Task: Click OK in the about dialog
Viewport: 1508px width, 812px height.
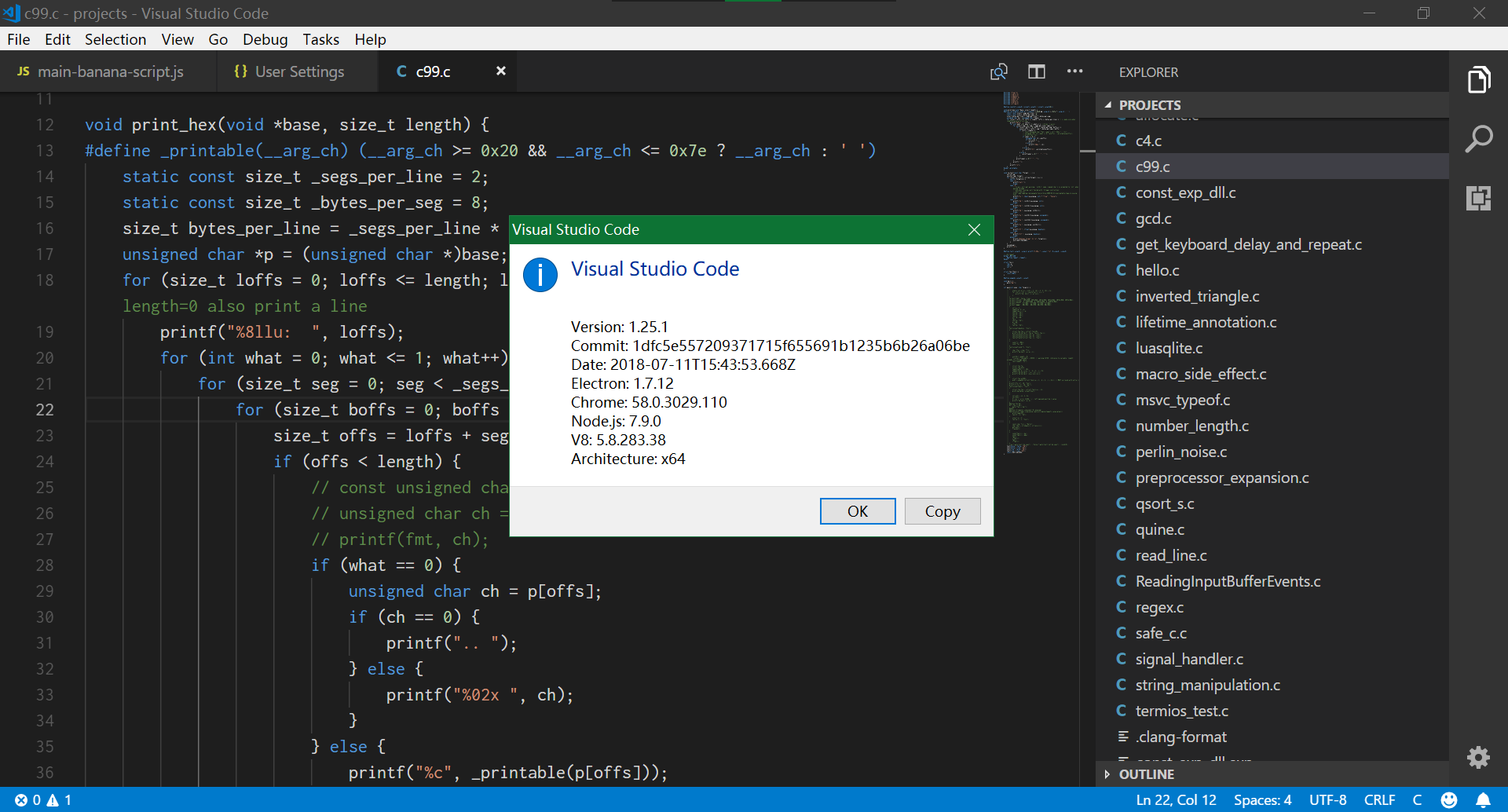Action: [x=858, y=511]
